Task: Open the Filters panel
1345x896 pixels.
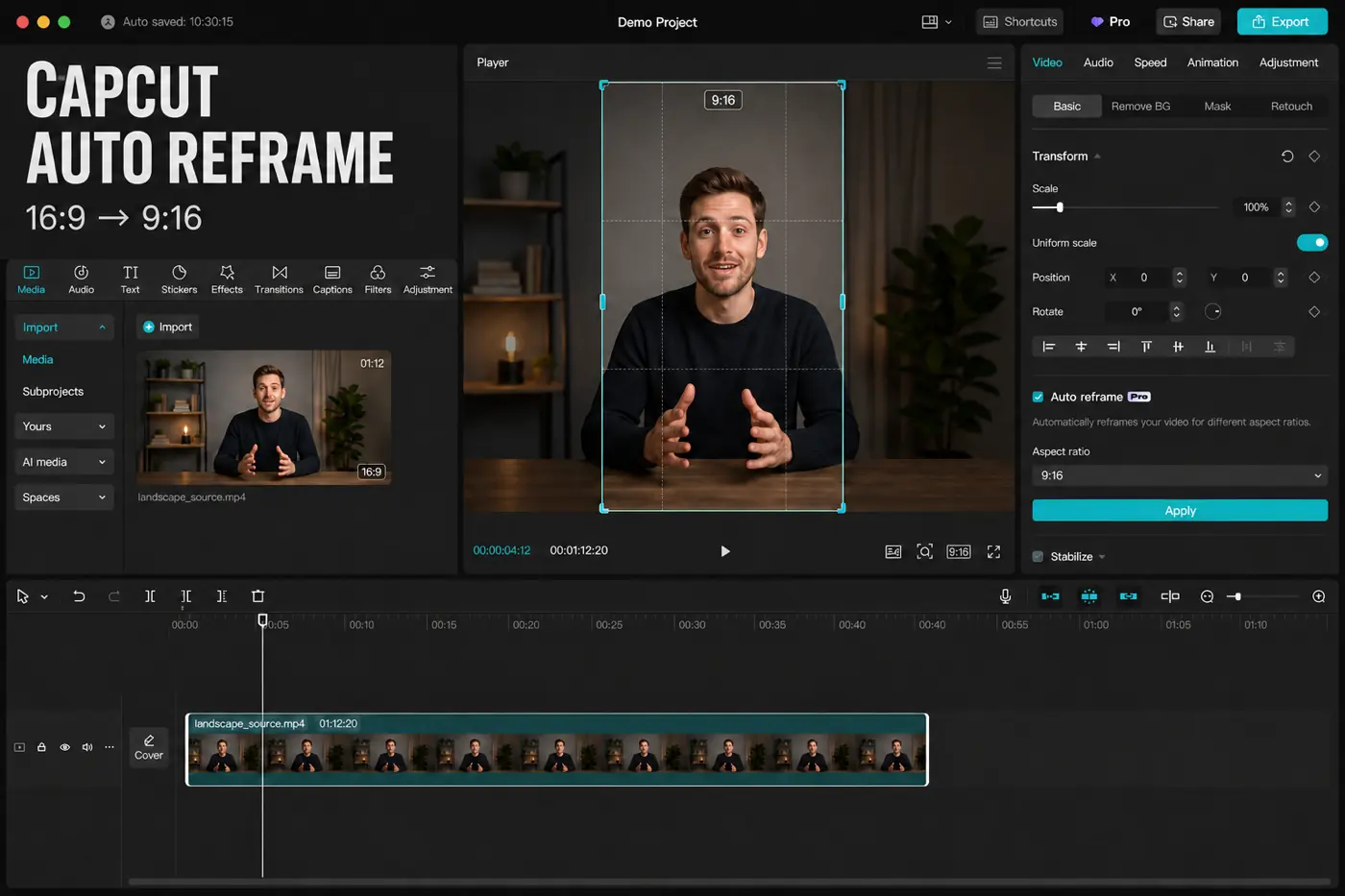Action: (378, 278)
